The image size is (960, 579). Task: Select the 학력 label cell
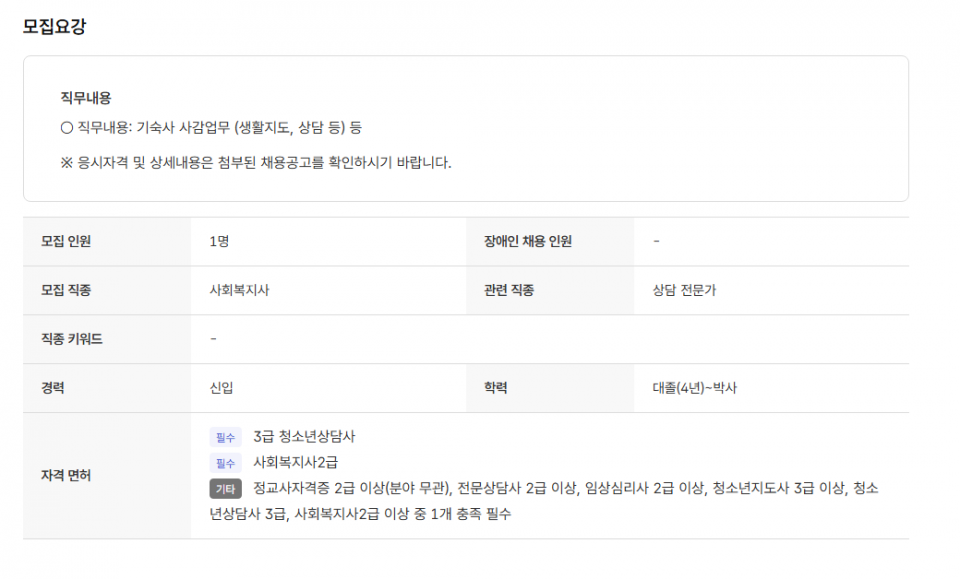pos(496,388)
